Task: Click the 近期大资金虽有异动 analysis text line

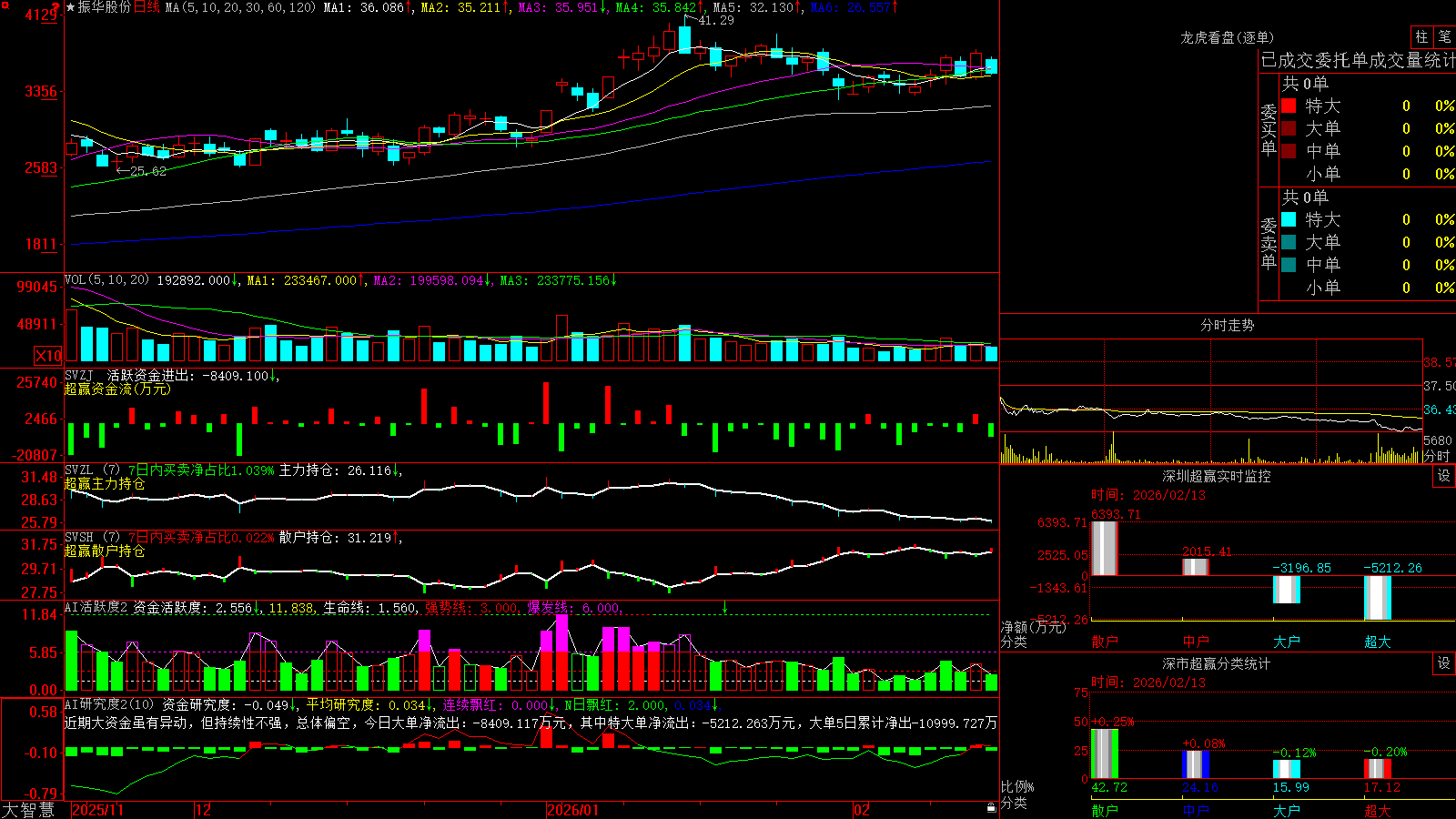Action: (x=531, y=723)
